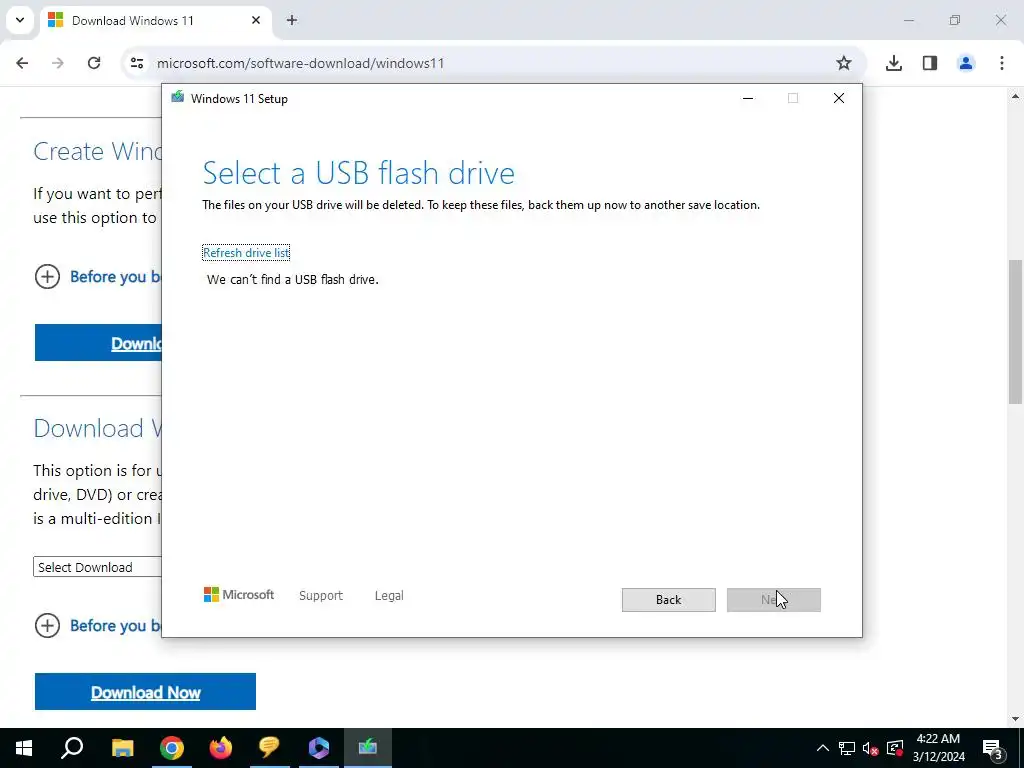This screenshot has width=1024, height=768.
Task: Open Chrome downloads icon
Action: pyautogui.click(x=894, y=63)
